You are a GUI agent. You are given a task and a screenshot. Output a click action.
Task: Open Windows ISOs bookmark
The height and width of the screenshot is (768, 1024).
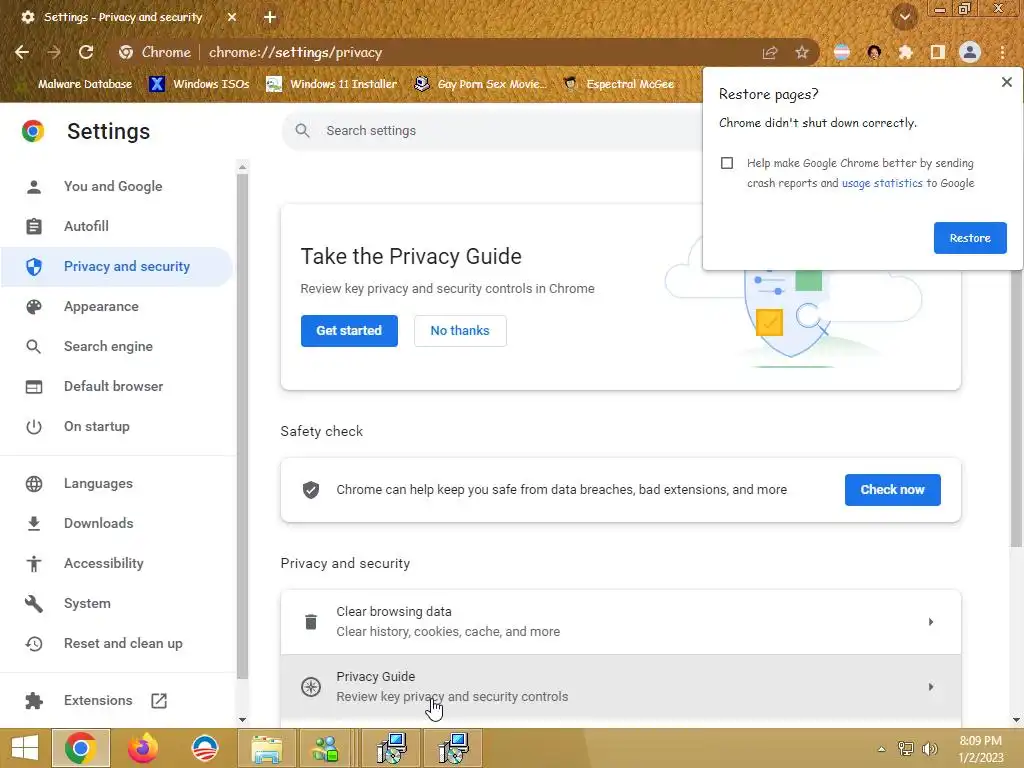[200, 84]
